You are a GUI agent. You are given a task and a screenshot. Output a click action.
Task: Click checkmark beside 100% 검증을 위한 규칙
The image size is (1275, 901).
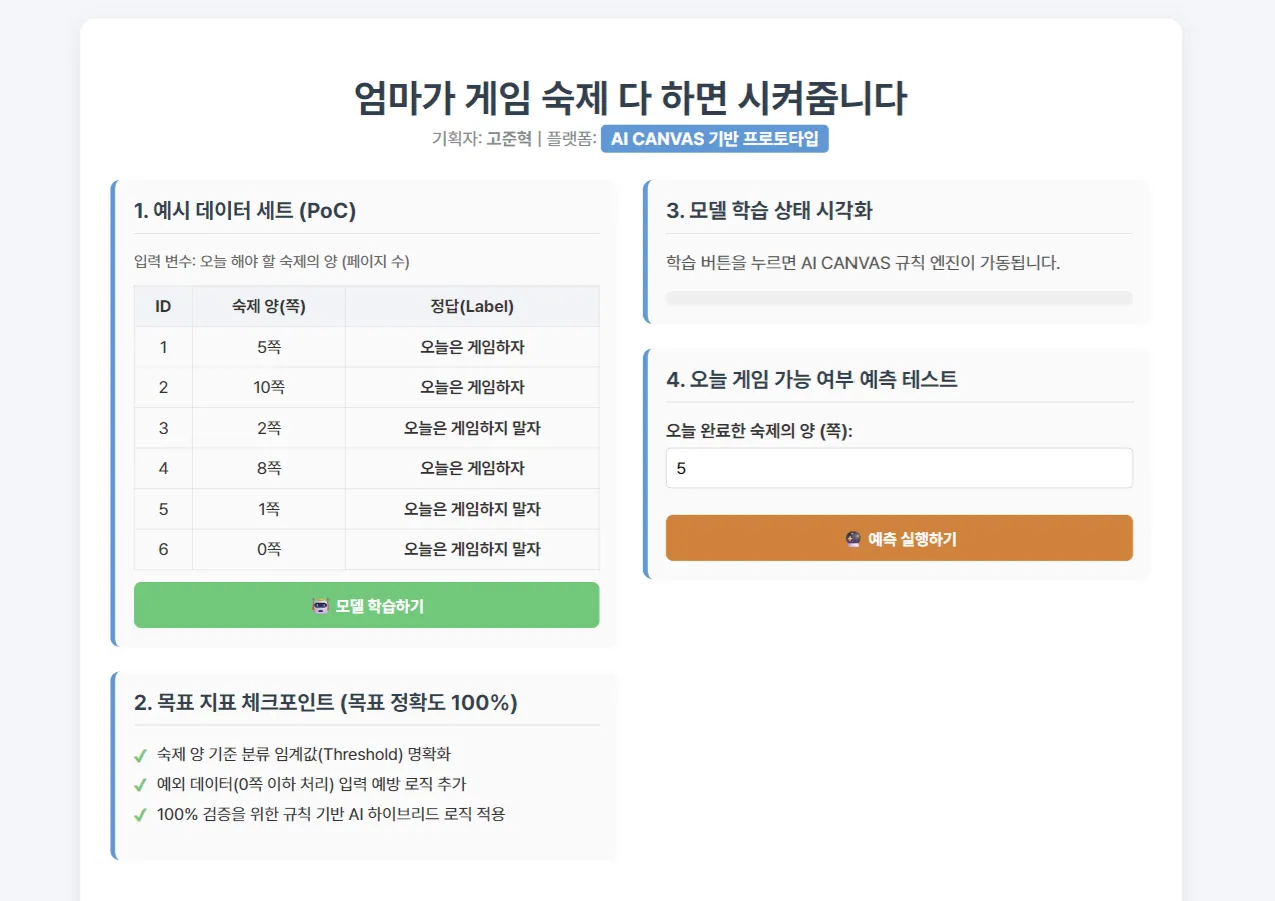pos(140,815)
